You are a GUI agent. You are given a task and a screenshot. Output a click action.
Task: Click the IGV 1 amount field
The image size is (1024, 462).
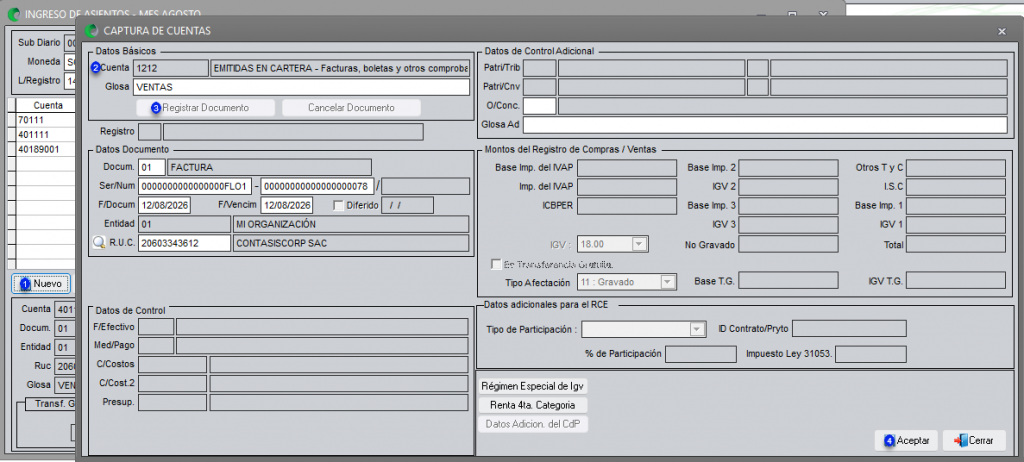(956, 225)
